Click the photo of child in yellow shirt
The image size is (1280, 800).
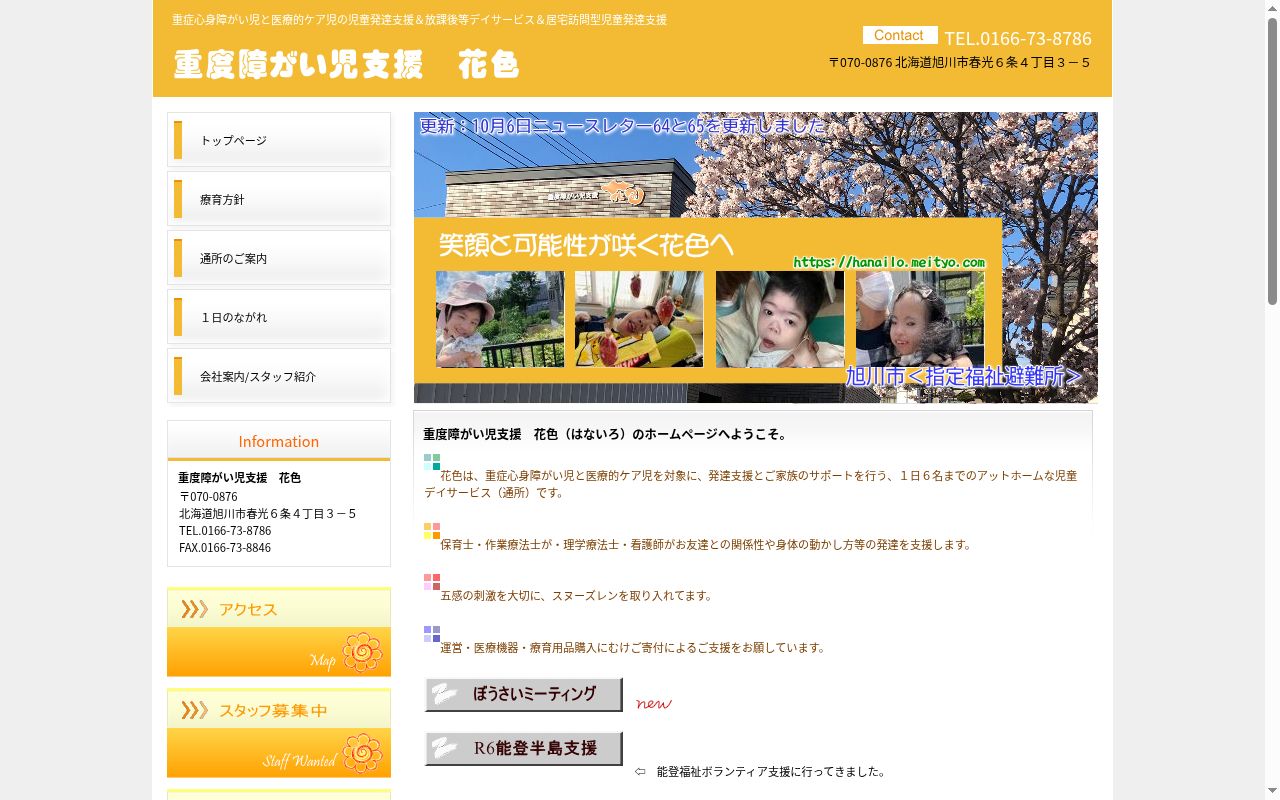point(639,319)
